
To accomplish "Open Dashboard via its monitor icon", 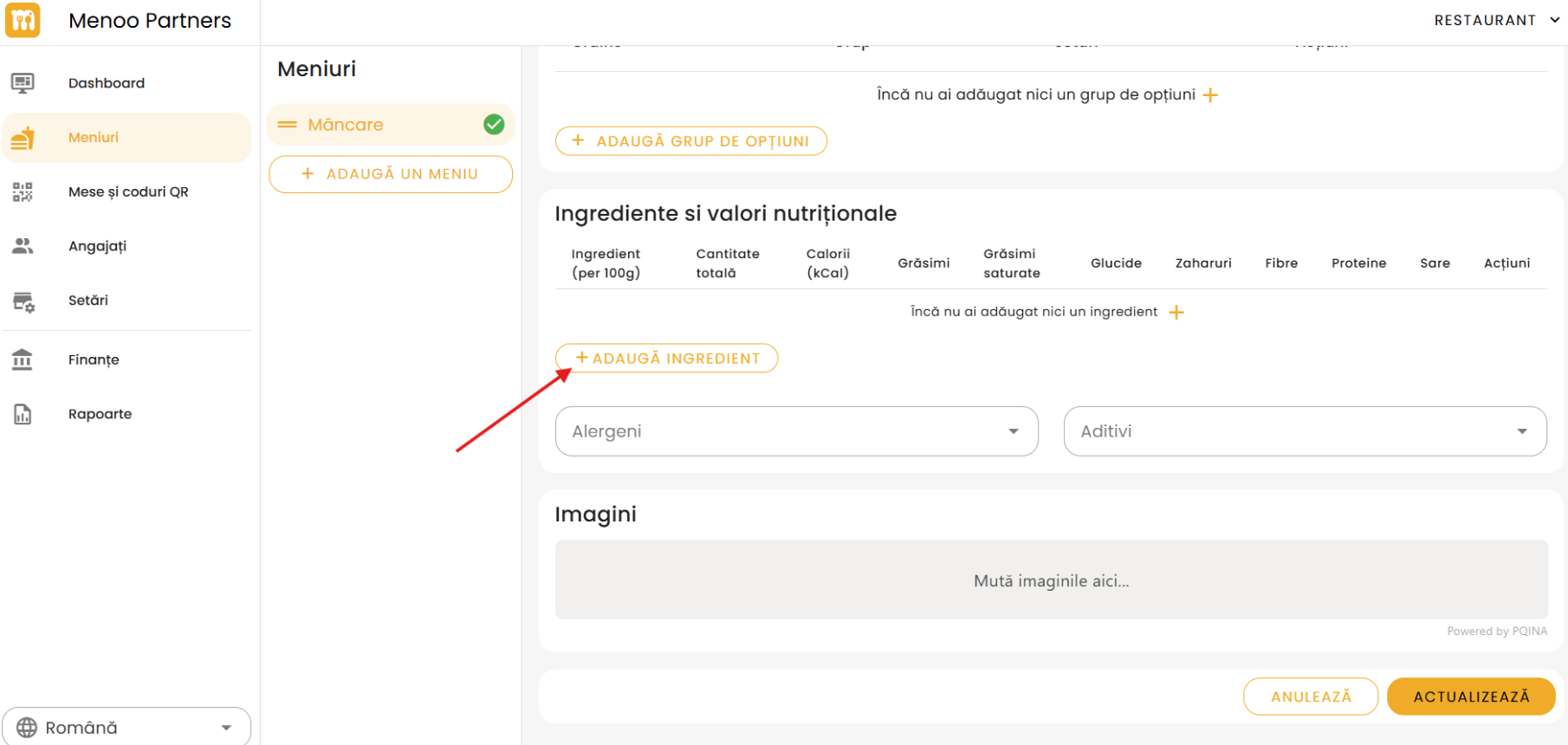I will (23, 83).
